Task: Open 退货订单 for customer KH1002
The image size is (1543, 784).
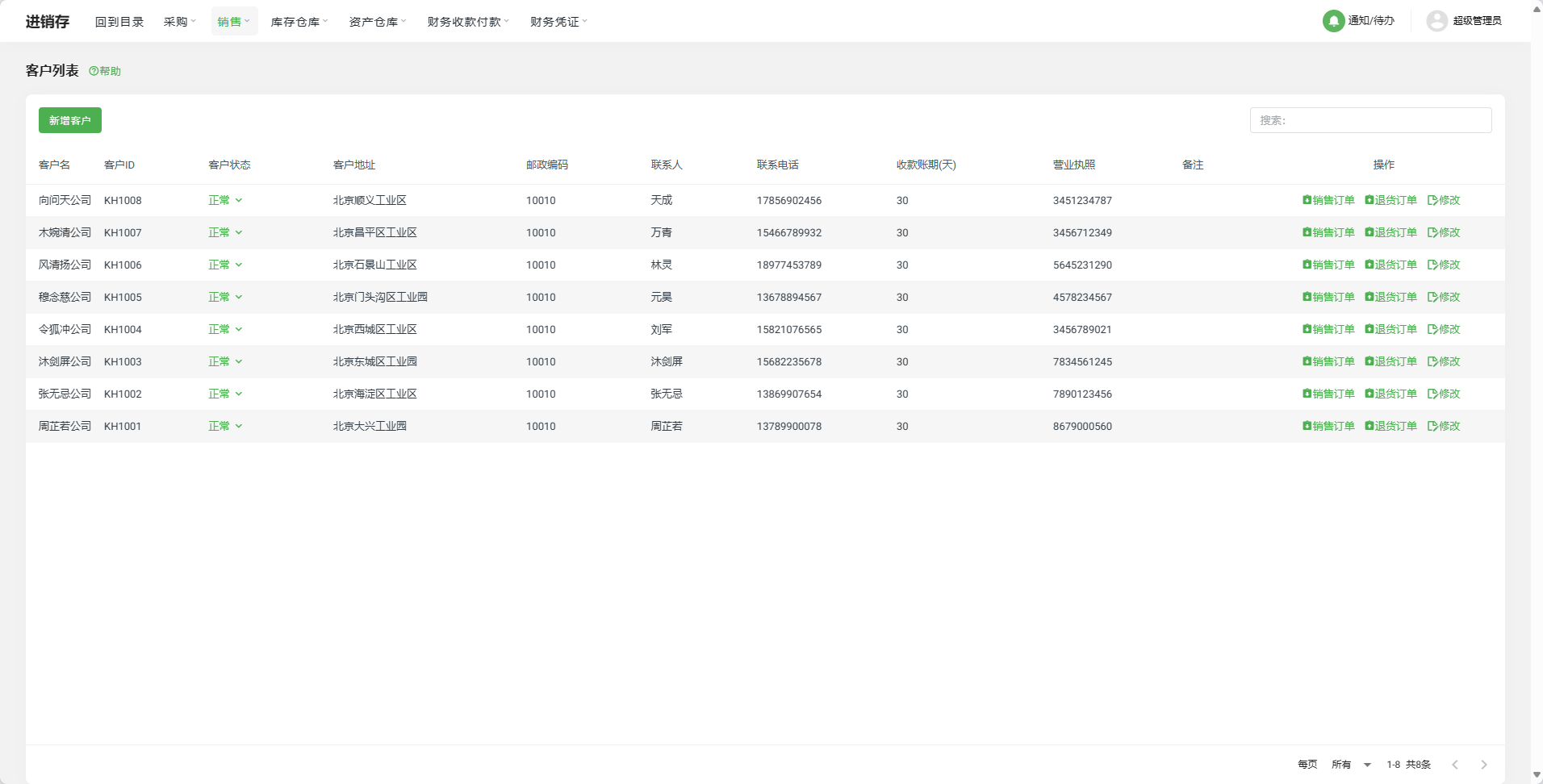Action: [1390, 394]
